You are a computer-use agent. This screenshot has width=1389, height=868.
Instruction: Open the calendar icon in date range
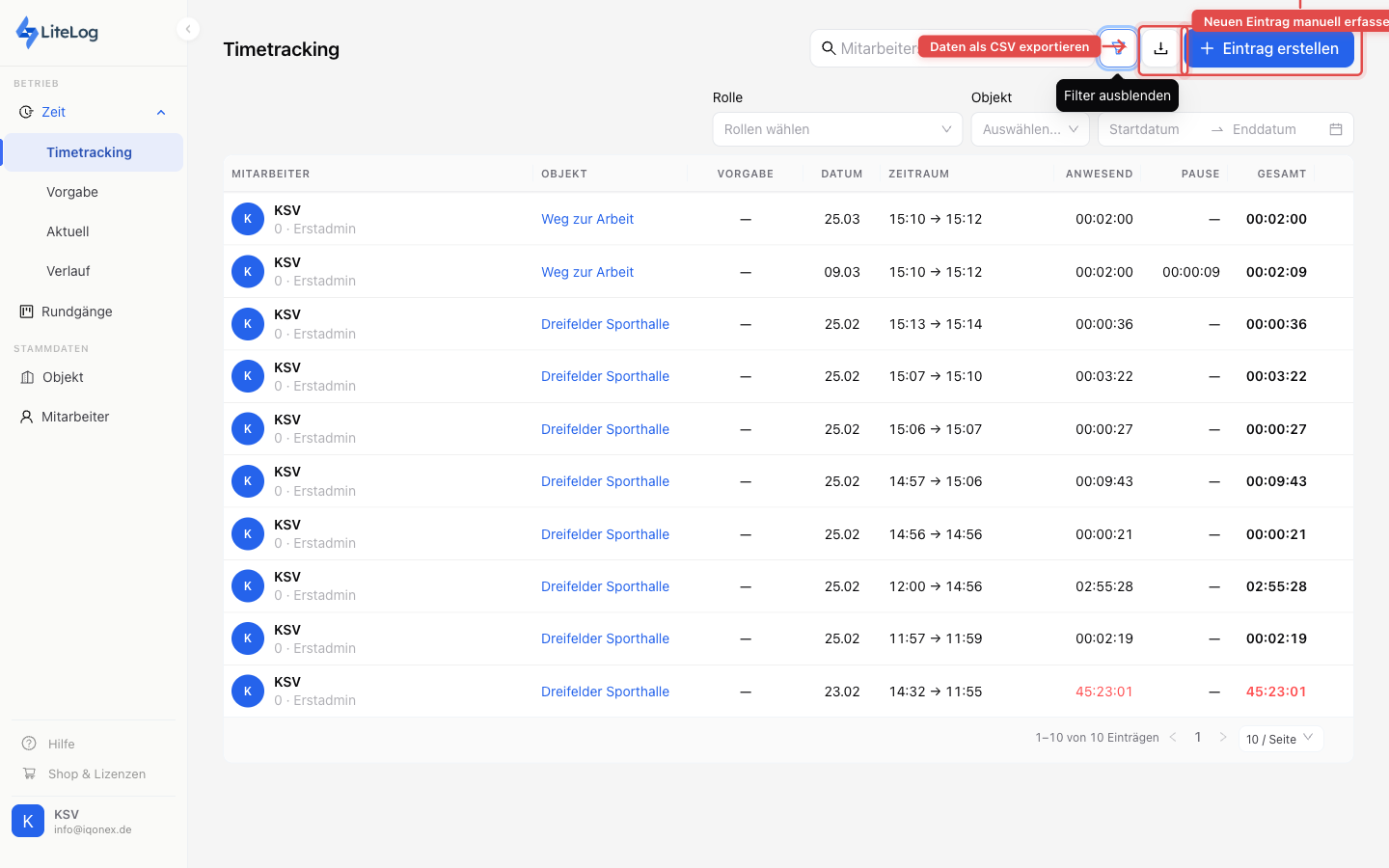[1336, 129]
